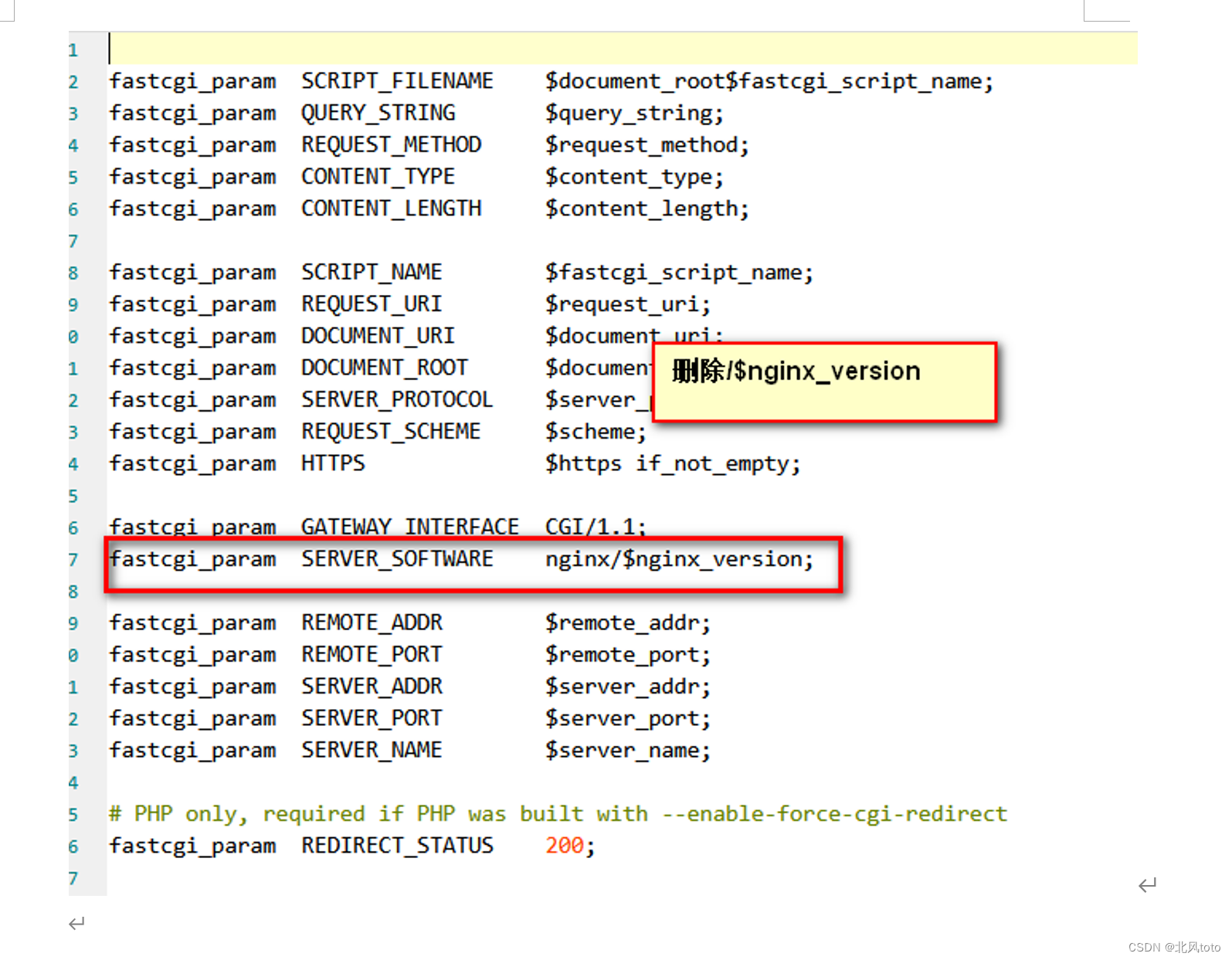The width and height of the screenshot is (1232, 960).
Task: Select the REMOTE_ADDR parameter name
Action: pyautogui.click(x=372, y=622)
